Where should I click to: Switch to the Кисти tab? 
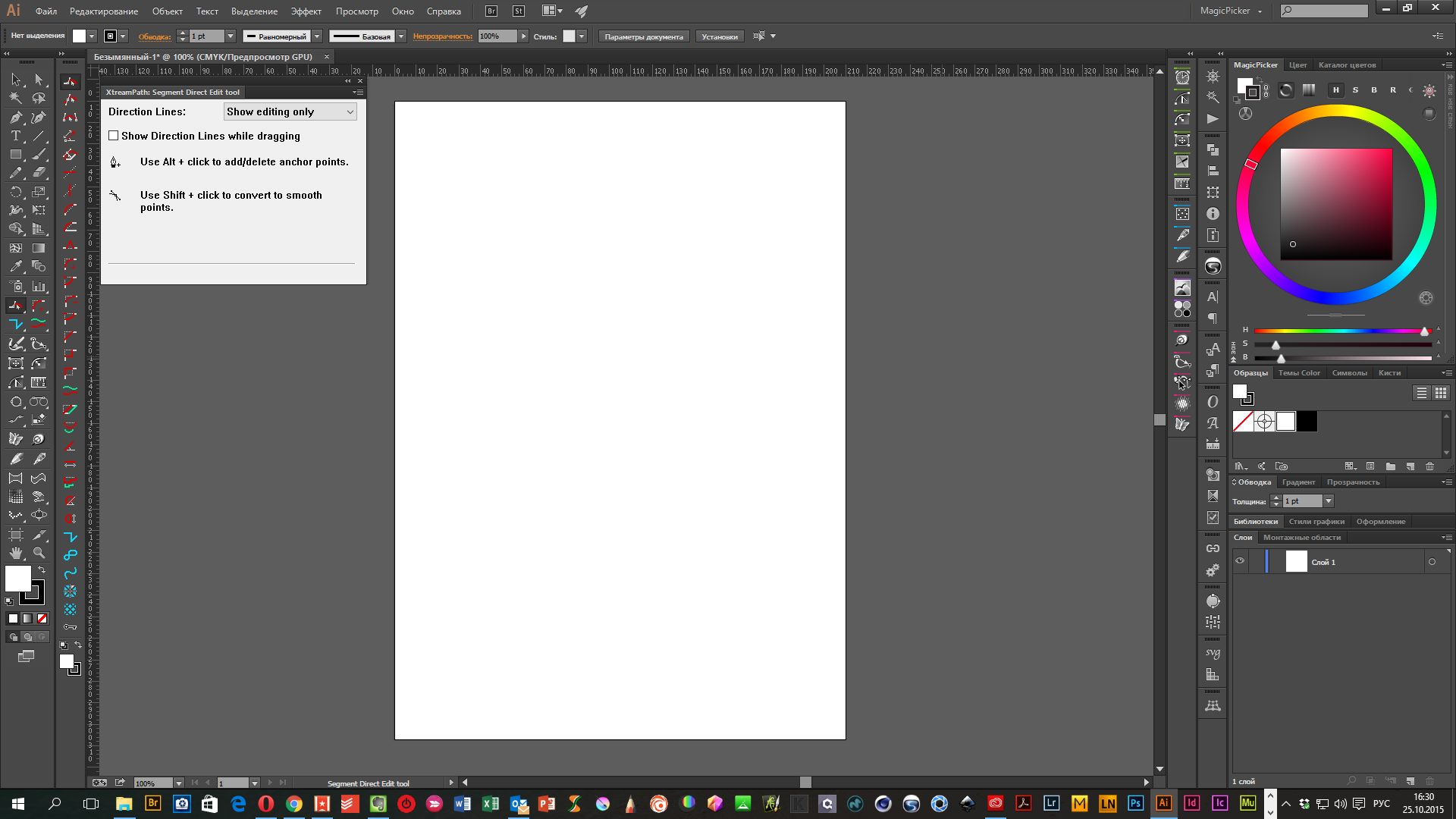(1389, 373)
